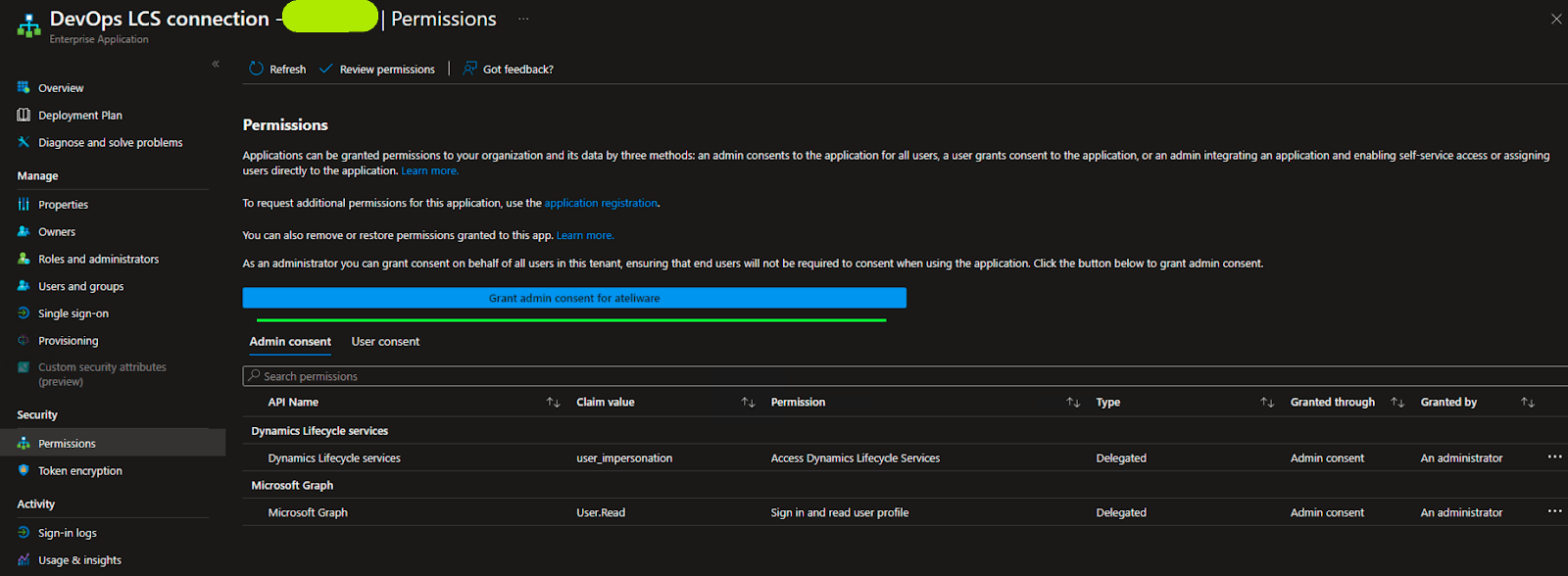Click the search magnifier icon
Screen dimensions: 1568x576
(x=255, y=375)
